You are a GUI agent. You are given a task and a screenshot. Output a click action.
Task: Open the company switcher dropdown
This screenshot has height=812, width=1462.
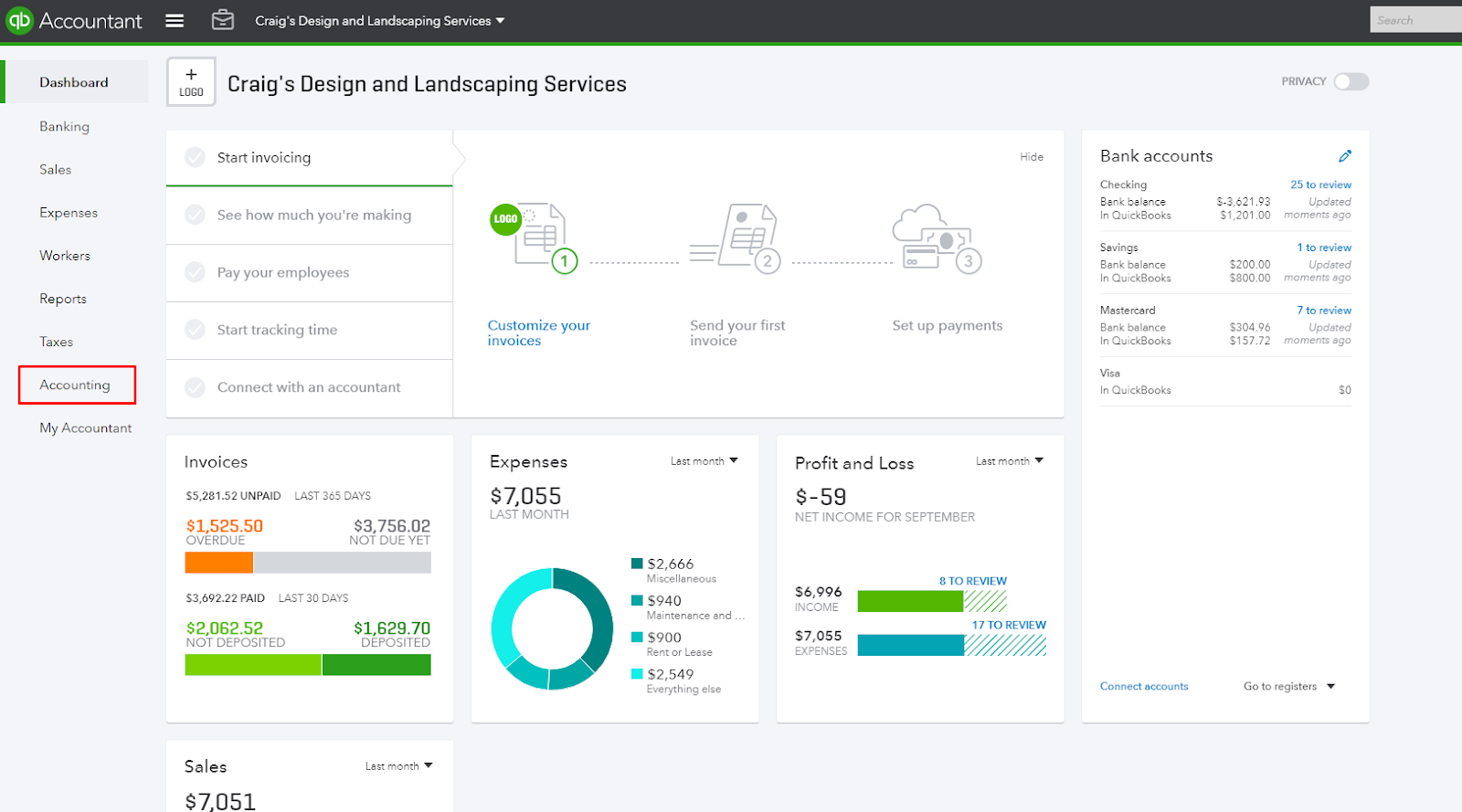click(x=379, y=21)
